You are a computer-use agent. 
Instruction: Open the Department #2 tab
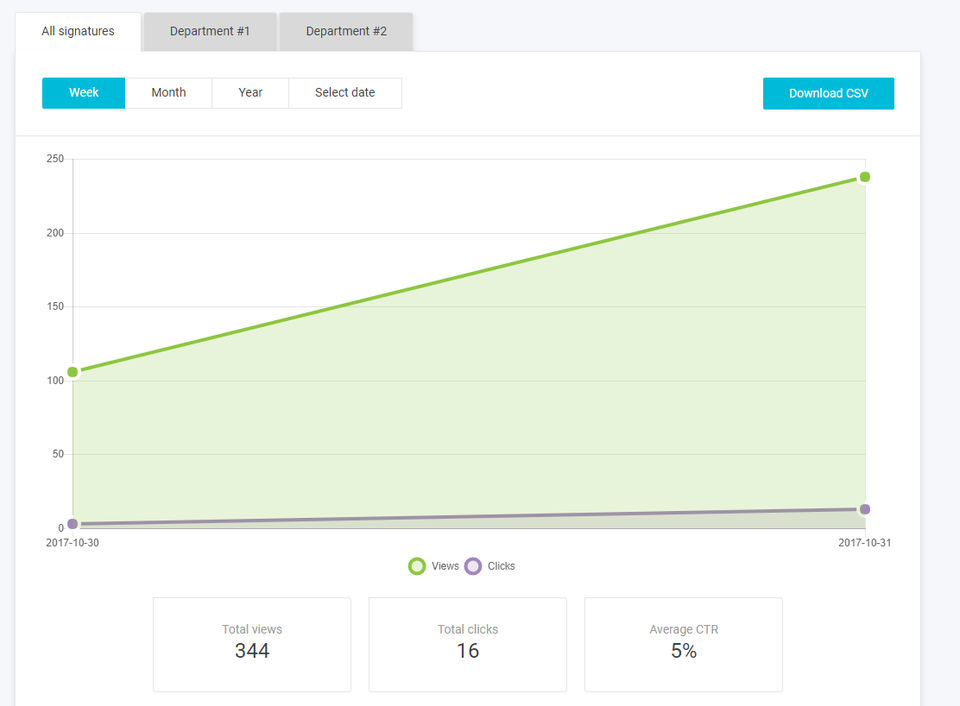[347, 31]
